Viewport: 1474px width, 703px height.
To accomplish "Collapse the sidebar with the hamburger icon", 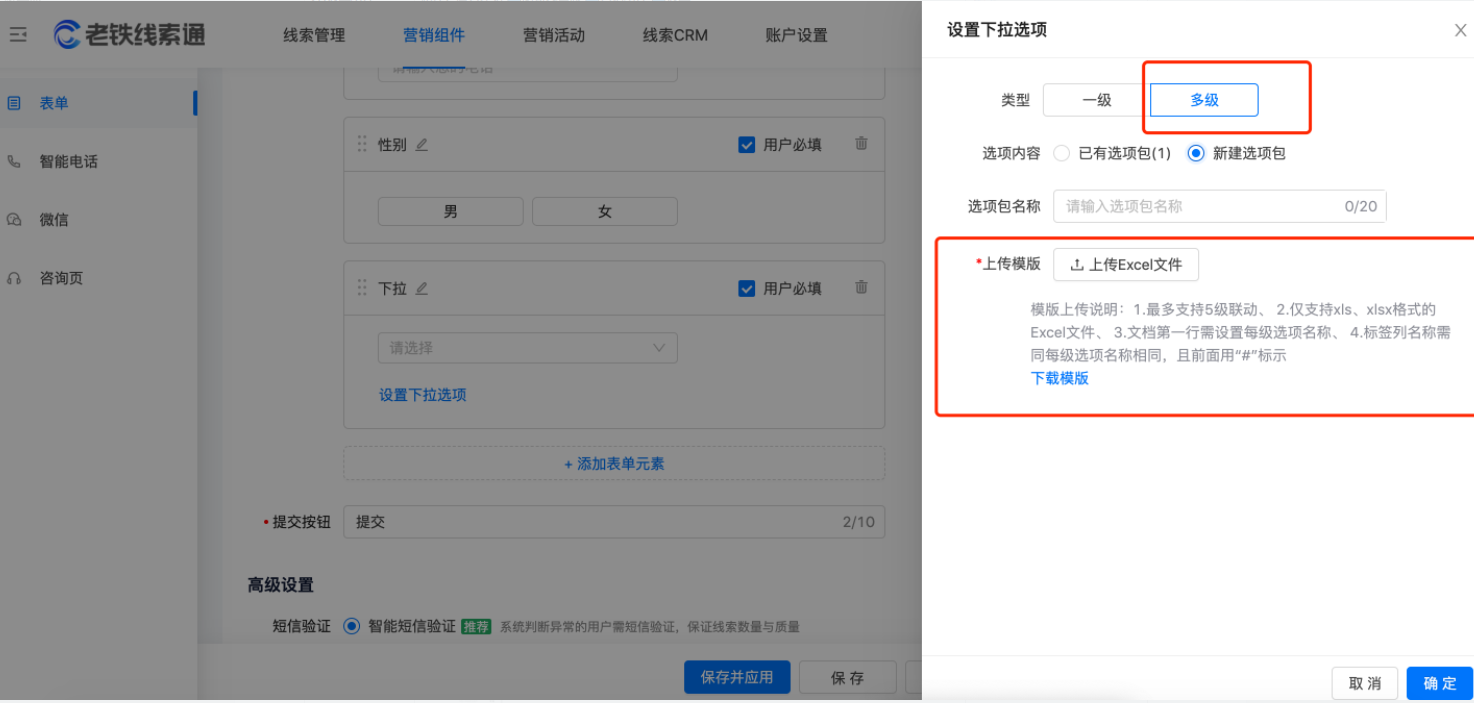I will click(x=17, y=33).
